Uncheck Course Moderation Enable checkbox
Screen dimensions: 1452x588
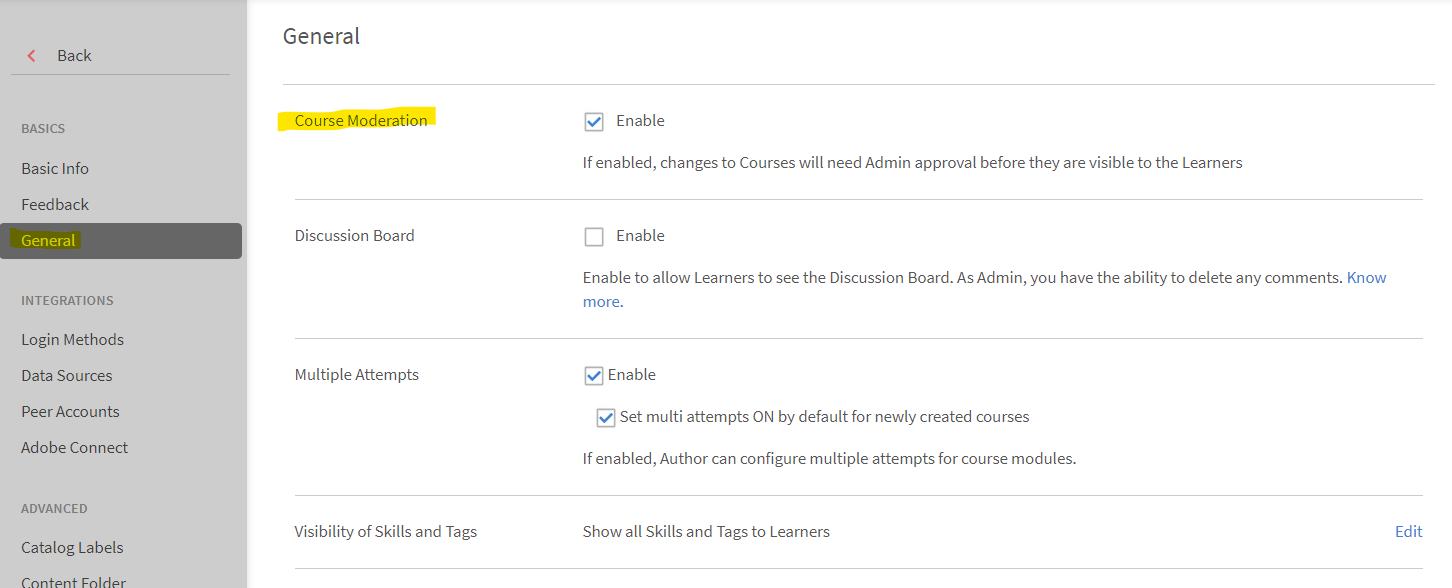pyautogui.click(x=594, y=122)
